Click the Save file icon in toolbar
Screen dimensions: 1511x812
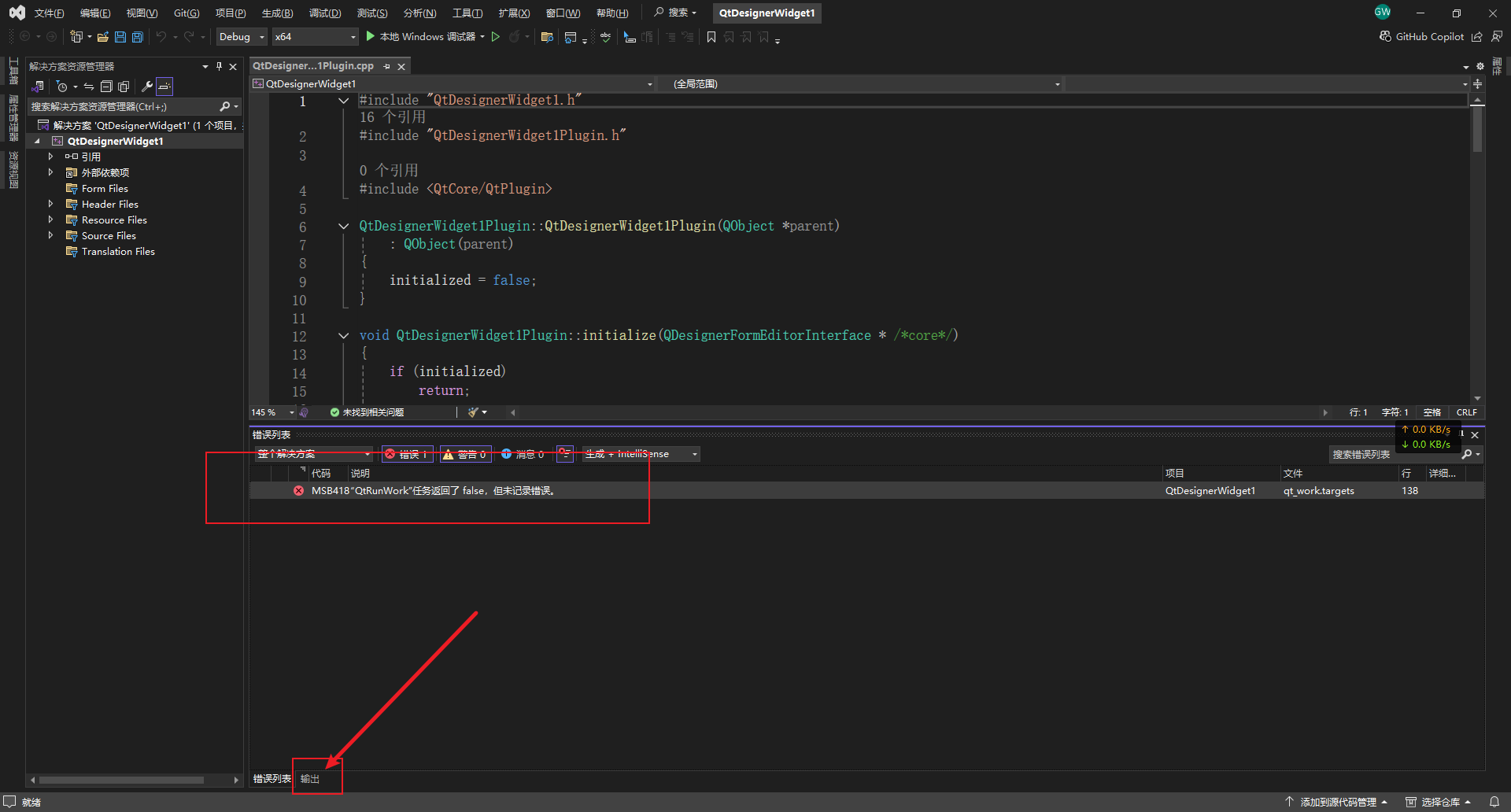tap(120, 37)
